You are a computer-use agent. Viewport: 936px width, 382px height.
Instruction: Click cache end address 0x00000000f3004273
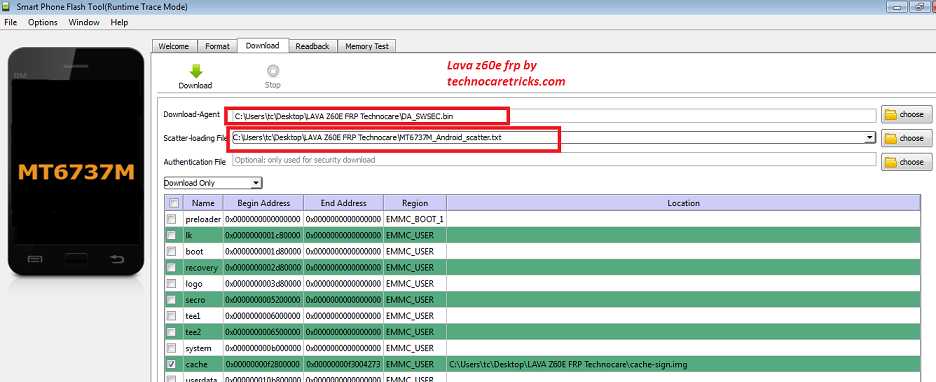(343, 364)
